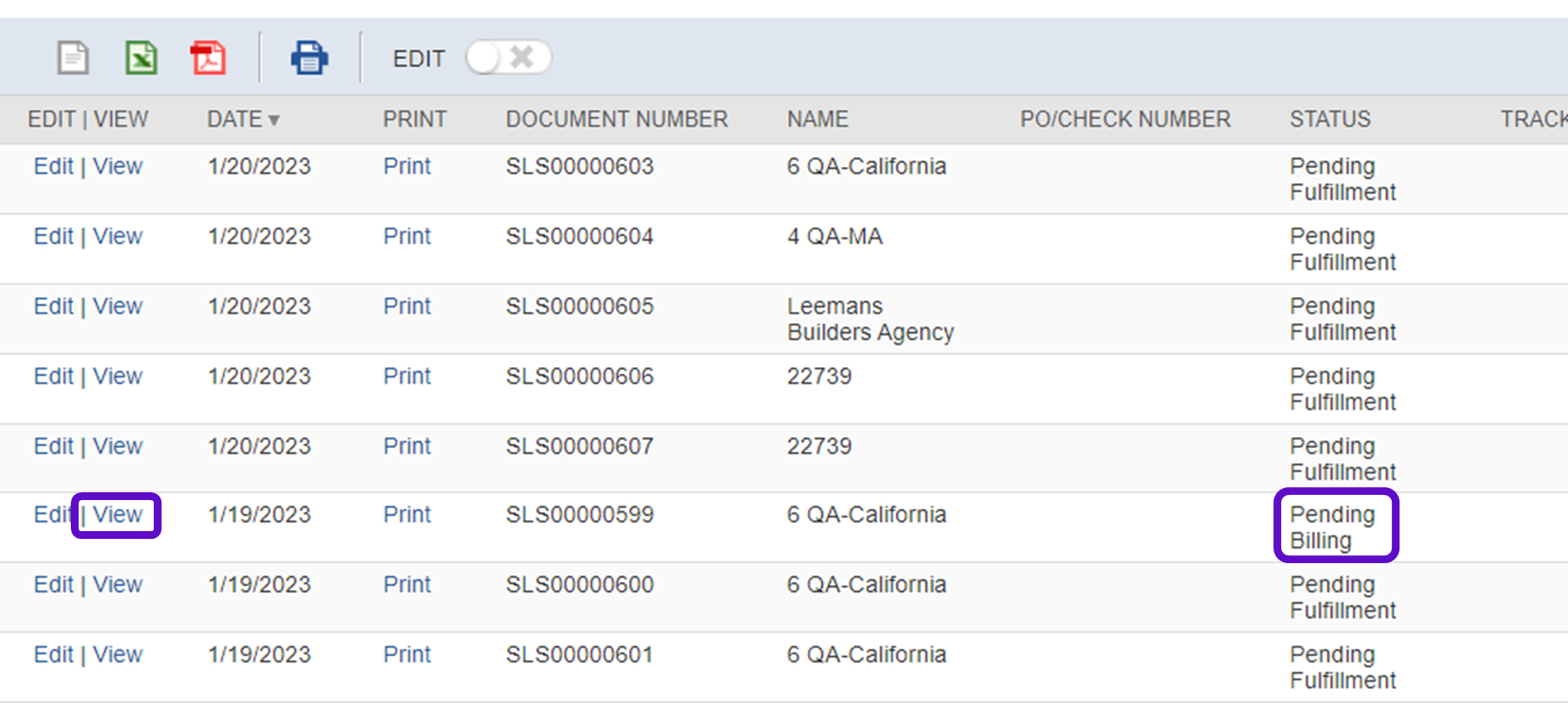Click the DOCUMENT NUMBER column header
1568x703 pixels.
click(616, 119)
